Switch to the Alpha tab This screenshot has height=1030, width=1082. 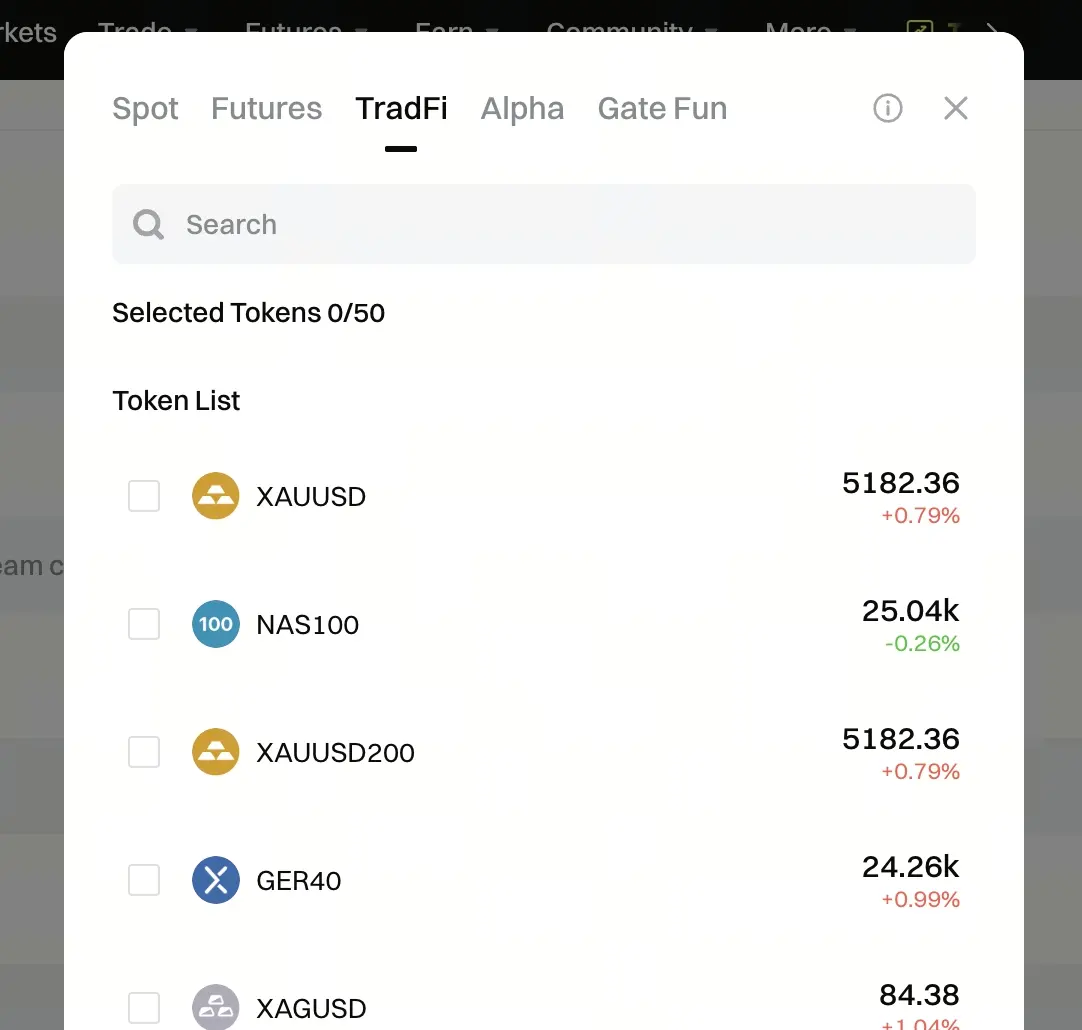click(522, 108)
